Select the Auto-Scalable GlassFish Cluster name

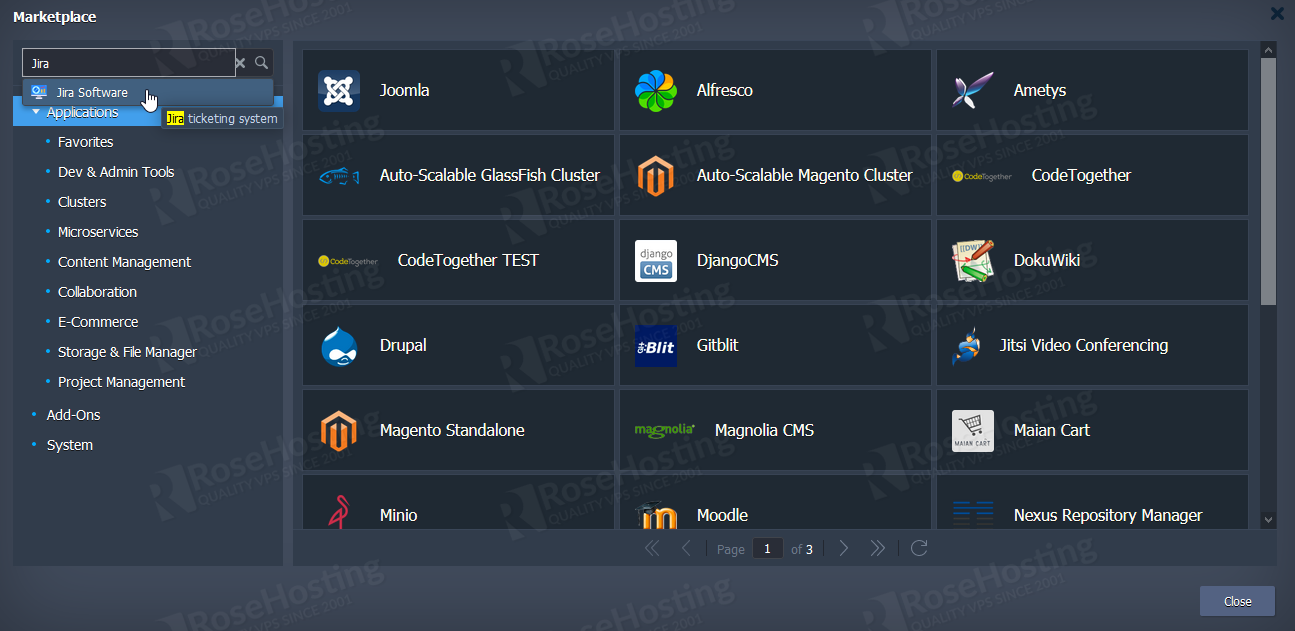(x=490, y=175)
